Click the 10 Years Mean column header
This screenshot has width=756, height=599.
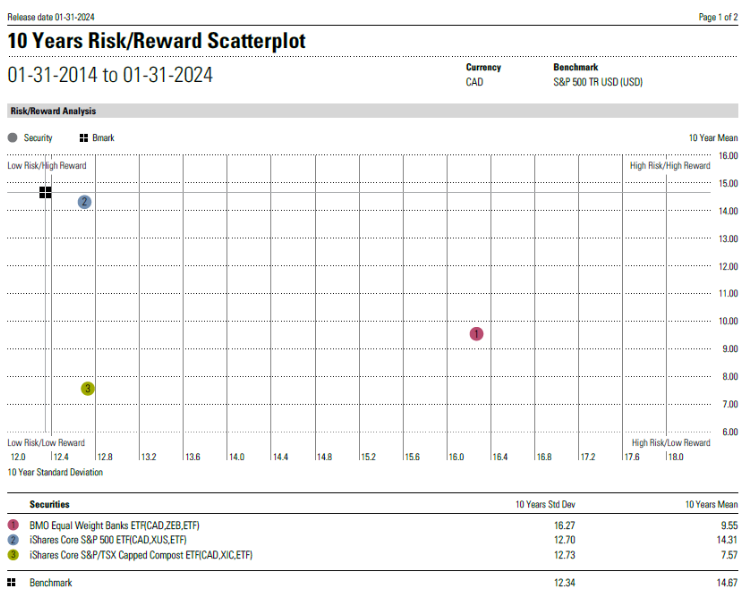711,505
